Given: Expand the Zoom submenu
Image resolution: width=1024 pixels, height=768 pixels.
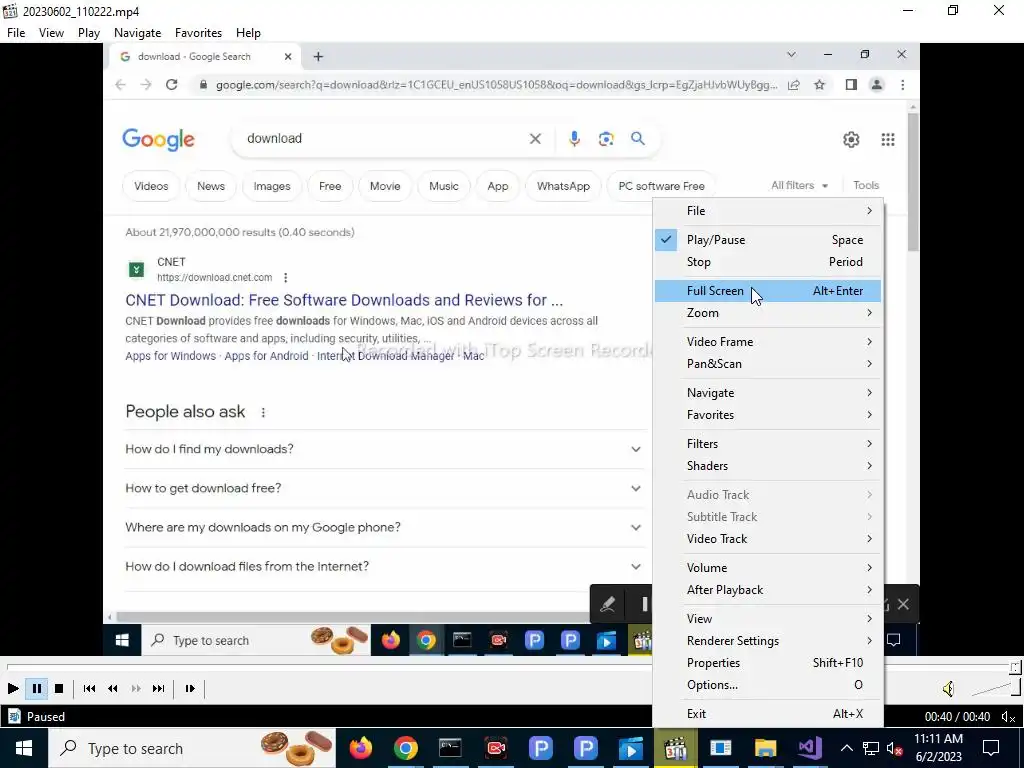Looking at the screenshot, I should pos(768,313).
